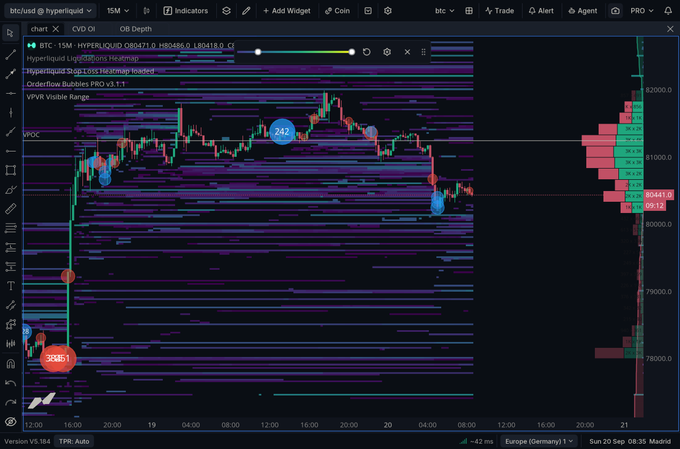Select the path pattern drawing tool
Image resolution: width=680 pixels, height=449 pixels.
(x=10, y=324)
